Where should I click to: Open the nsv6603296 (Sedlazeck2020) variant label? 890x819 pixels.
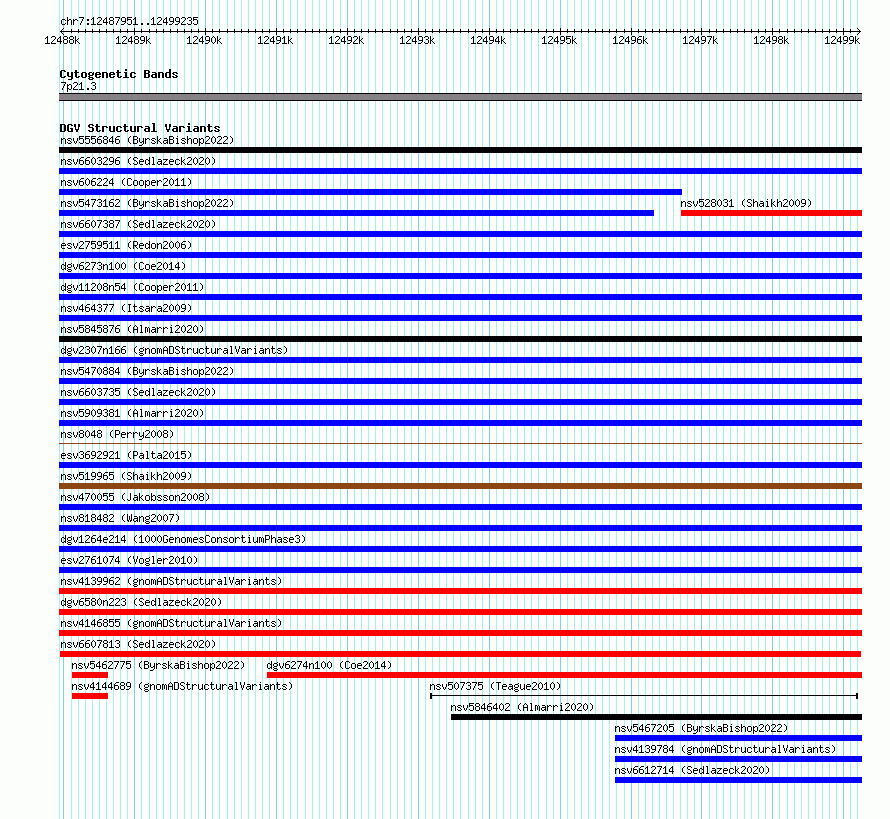[138, 161]
